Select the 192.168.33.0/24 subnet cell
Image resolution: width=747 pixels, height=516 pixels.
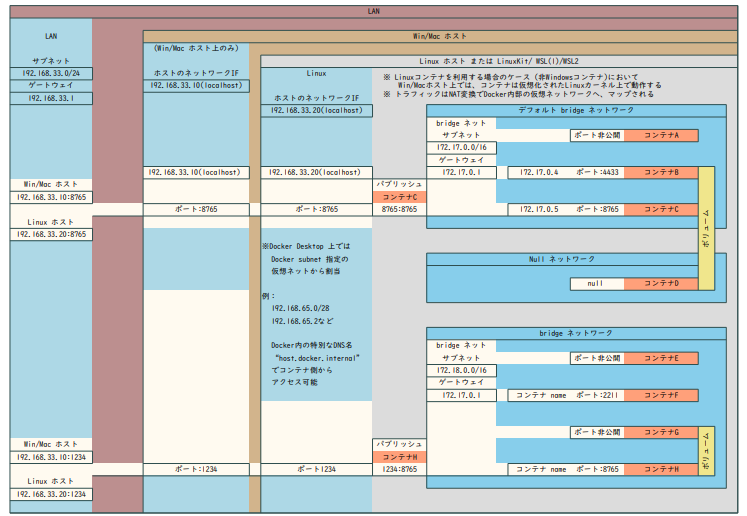[x=51, y=74]
